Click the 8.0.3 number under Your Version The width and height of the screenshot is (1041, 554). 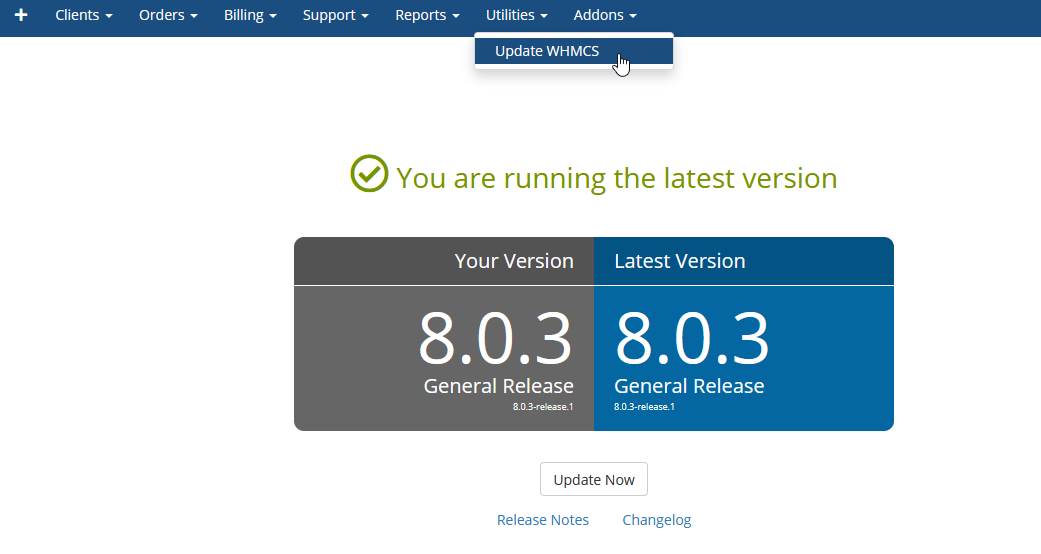pos(495,338)
